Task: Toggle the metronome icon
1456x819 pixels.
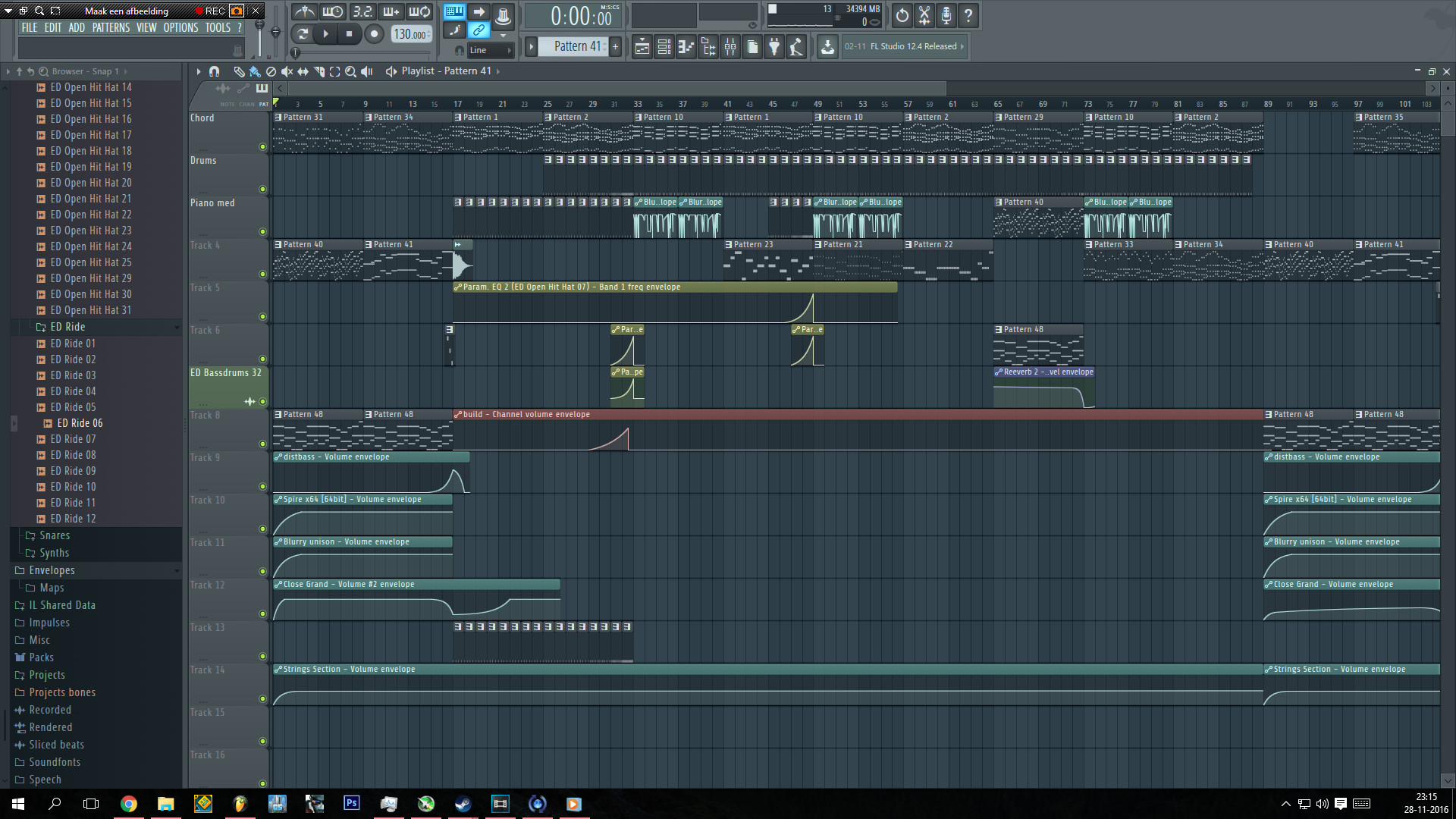Action: 305,12
